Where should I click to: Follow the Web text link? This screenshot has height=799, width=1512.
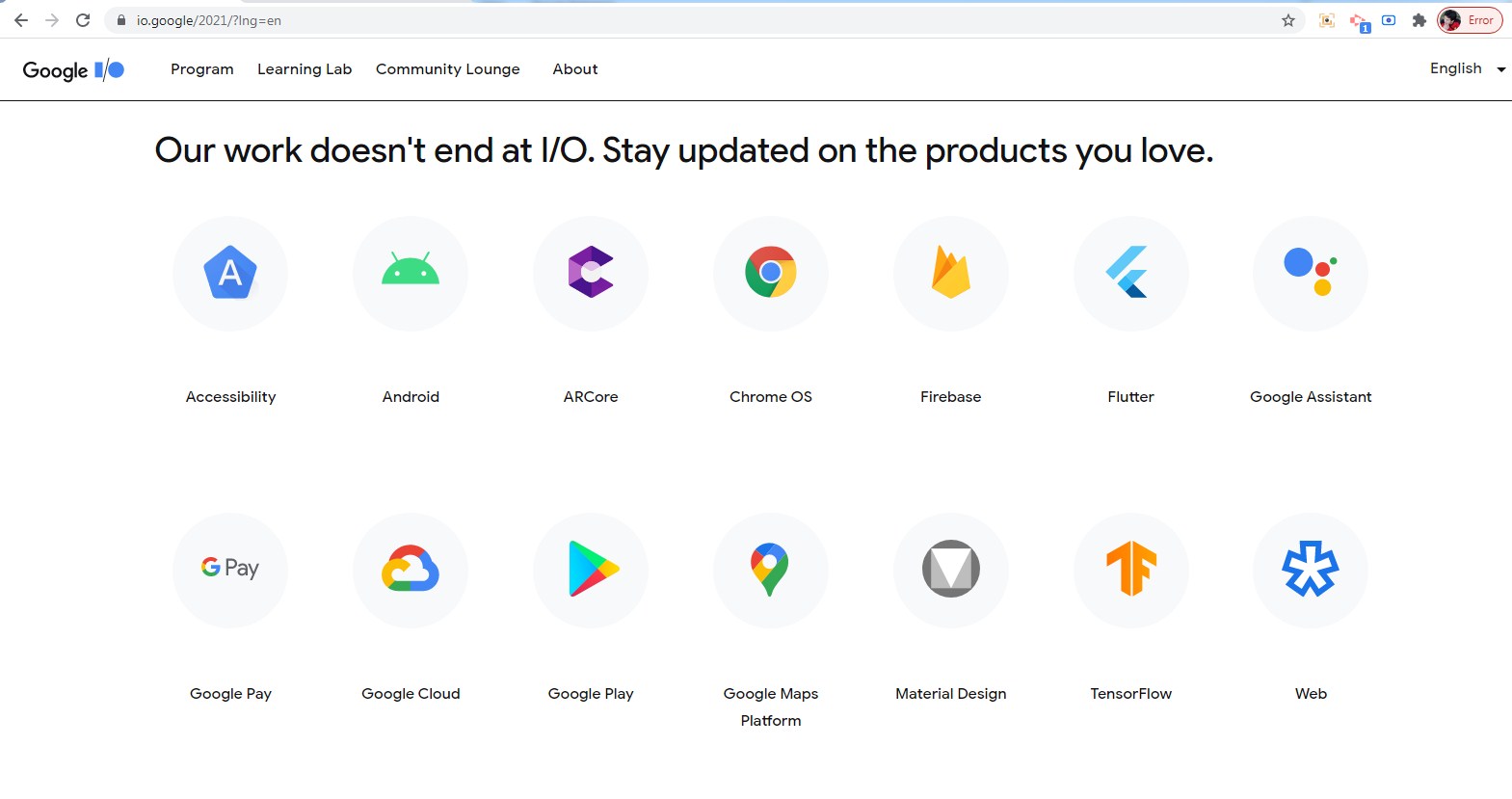(x=1311, y=694)
